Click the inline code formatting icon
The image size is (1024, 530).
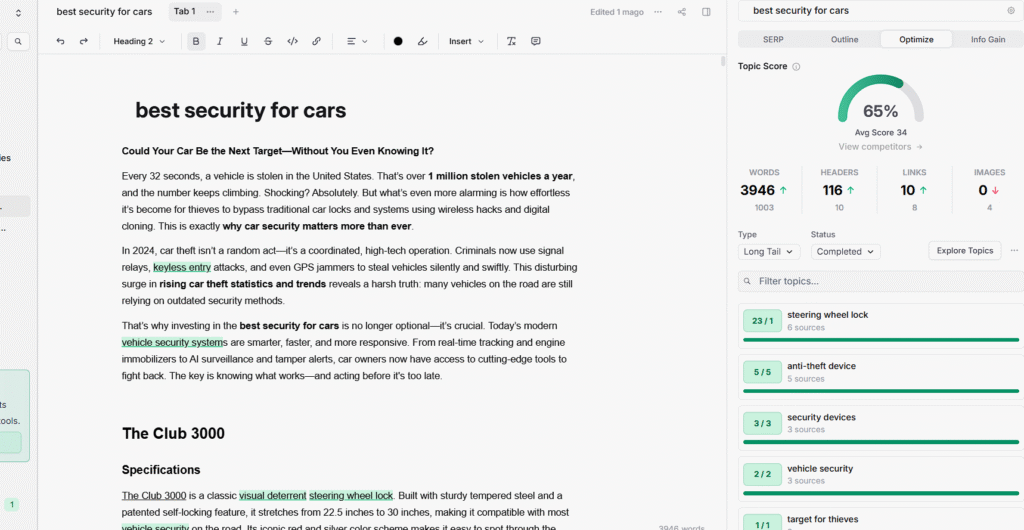(x=292, y=42)
